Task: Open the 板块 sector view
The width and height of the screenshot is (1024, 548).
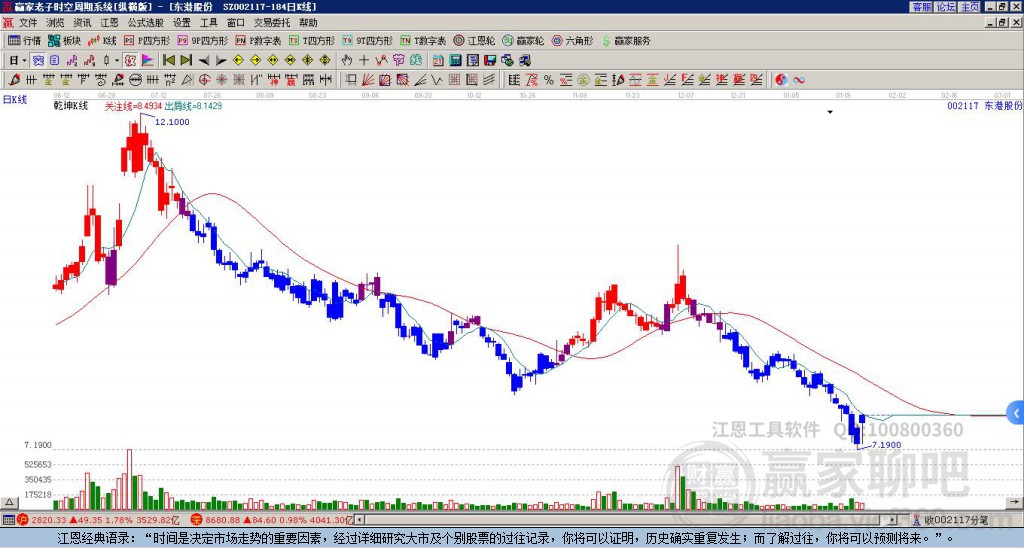Action: 65,40
